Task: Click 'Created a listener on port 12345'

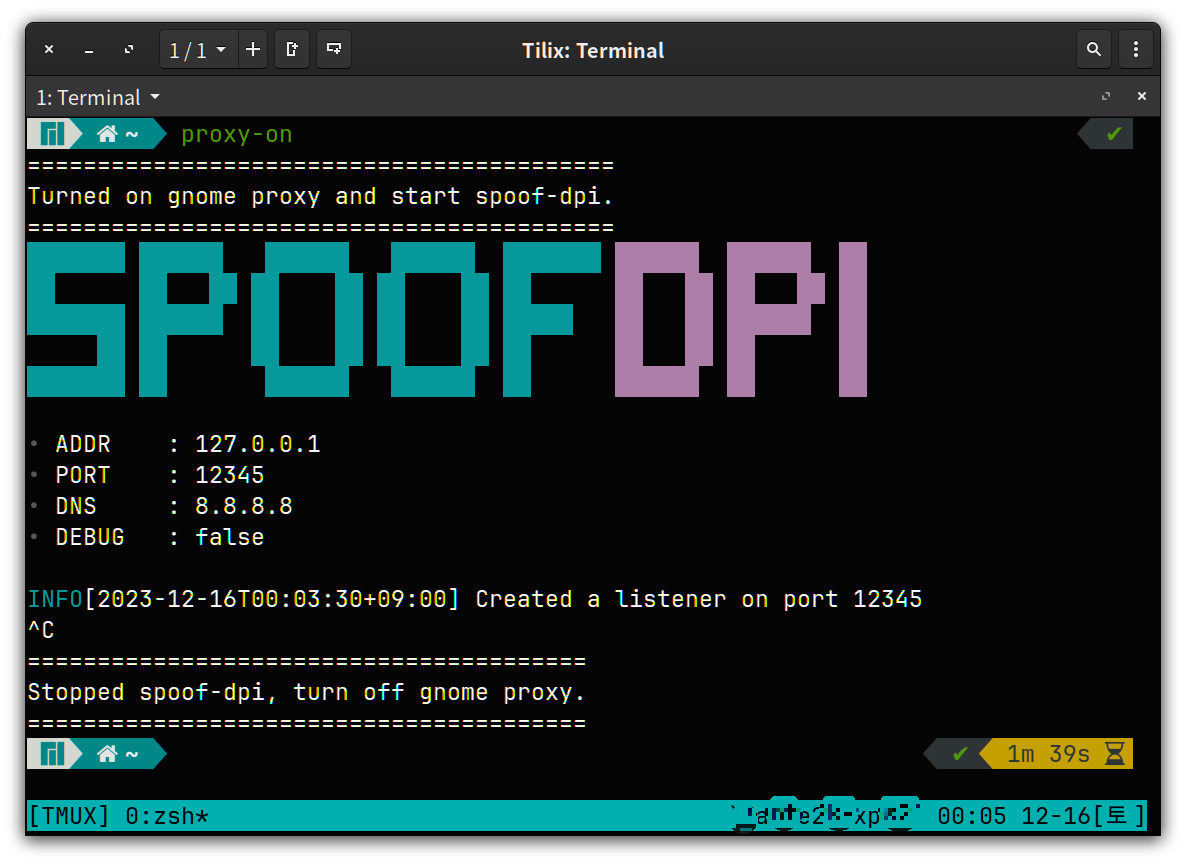Action: [699, 599]
